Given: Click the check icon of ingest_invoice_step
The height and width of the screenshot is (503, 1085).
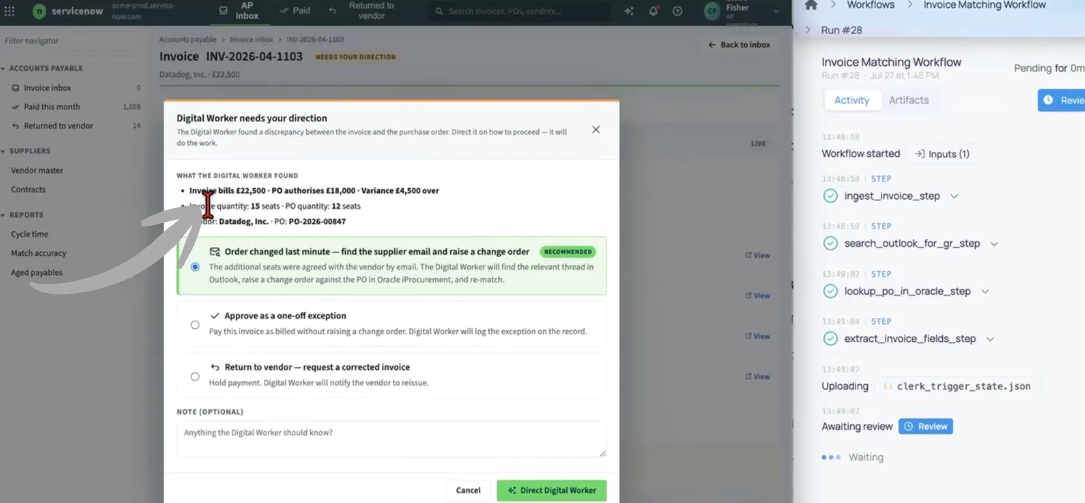Looking at the screenshot, I should (830, 196).
